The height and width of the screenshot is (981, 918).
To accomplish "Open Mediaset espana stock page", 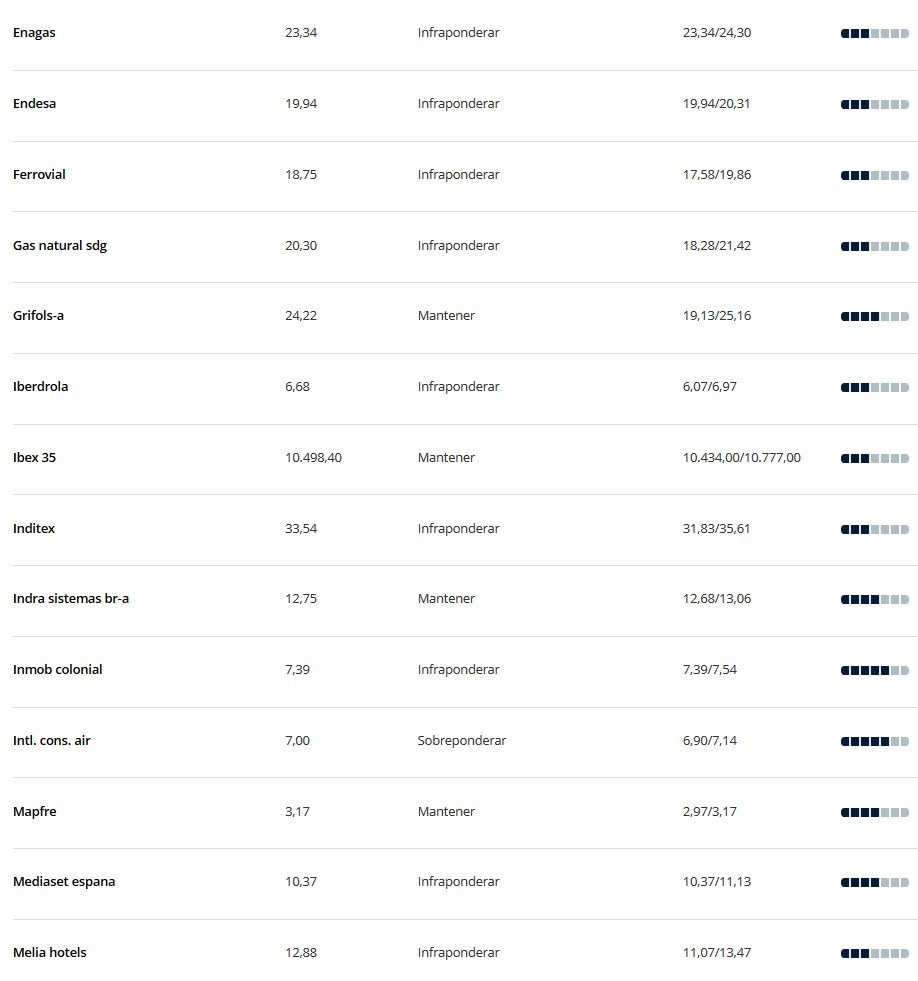I will [x=64, y=882].
